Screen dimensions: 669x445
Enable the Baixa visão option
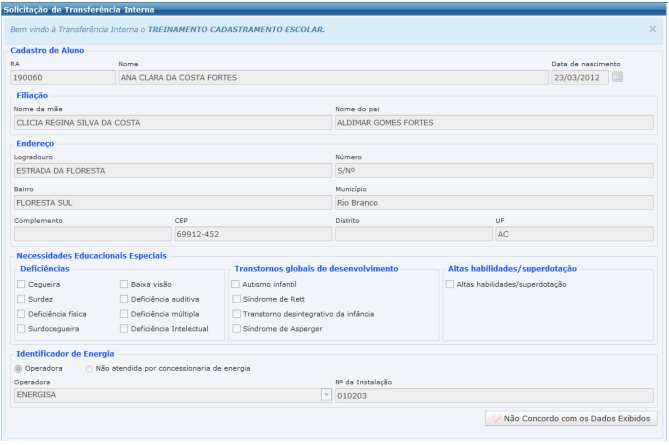click(124, 285)
